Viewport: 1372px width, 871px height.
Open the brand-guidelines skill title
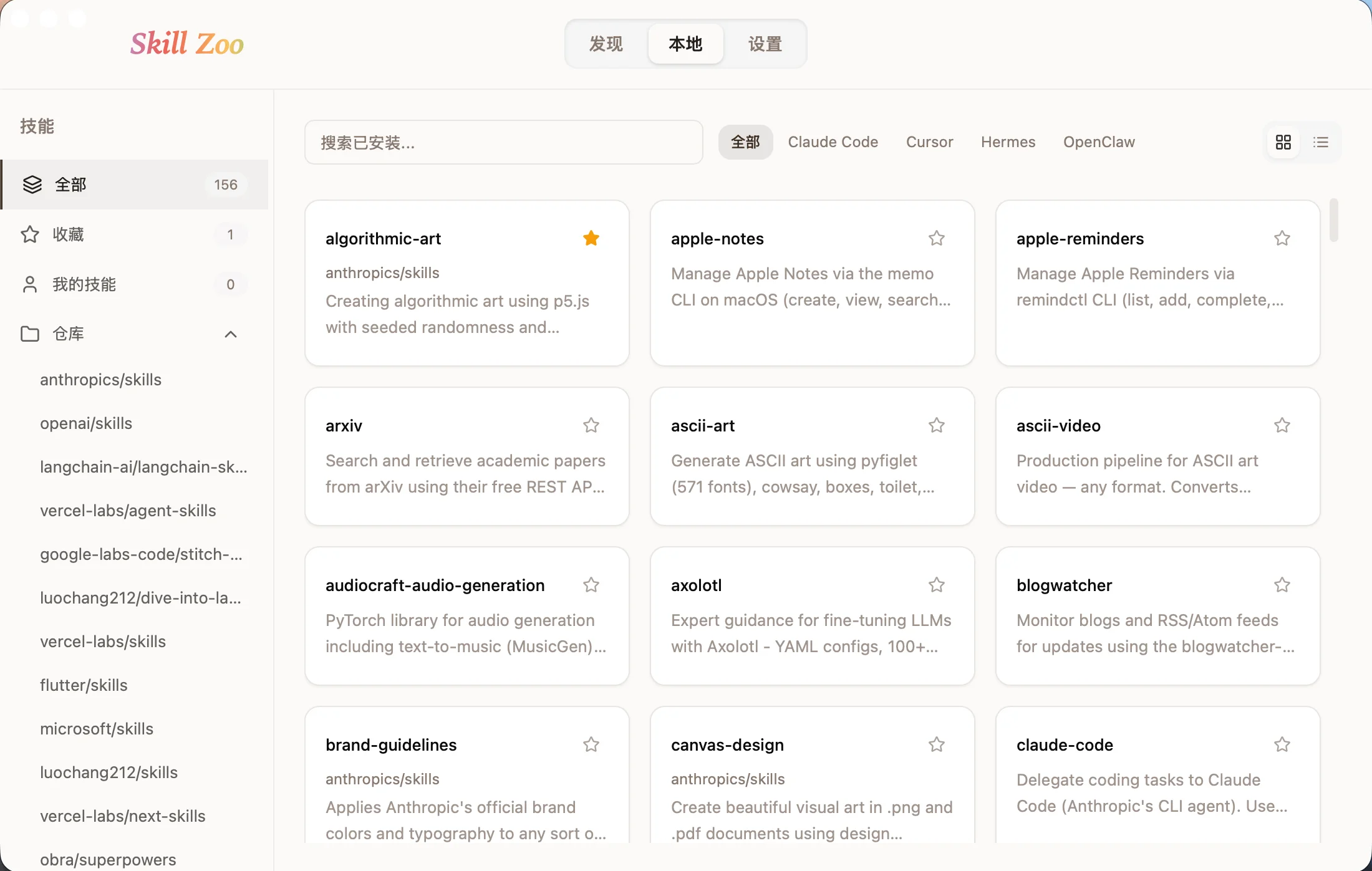(x=391, y=745)
